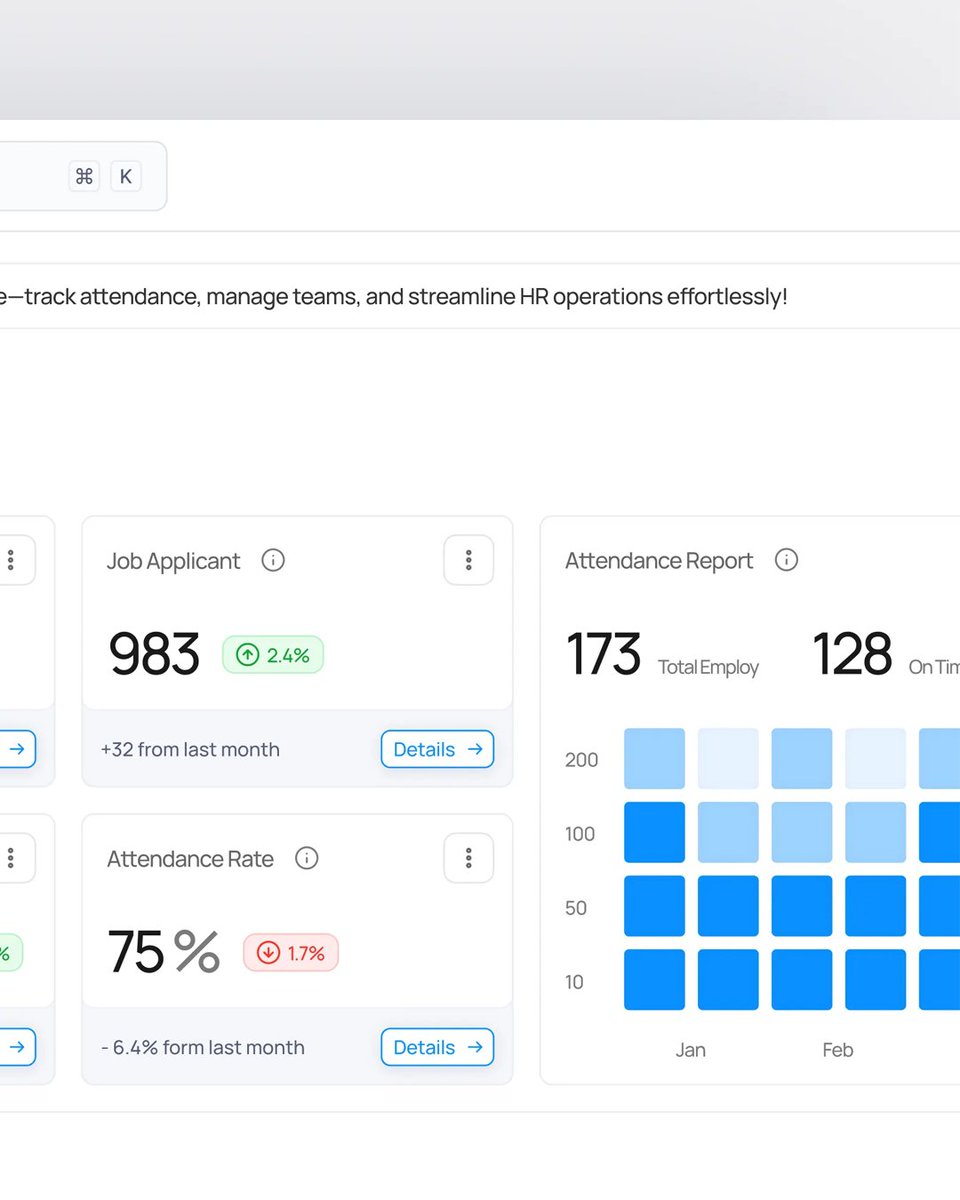960x1200 pixels.
Task: Click Details on the Job Applicant card
Action: 437,749
